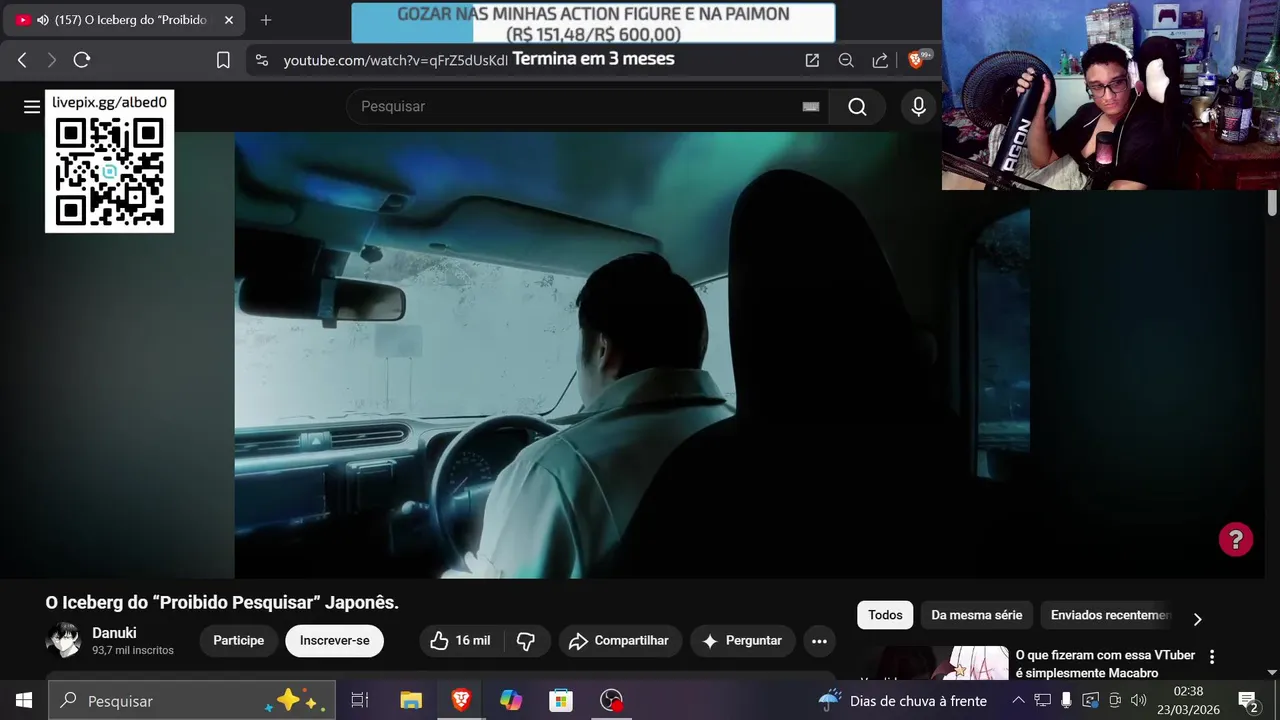This screenshot has width=1280, height=720.
Task: Click the browser address bar URL
Action: pyautogui.click(x=396, y=60)
